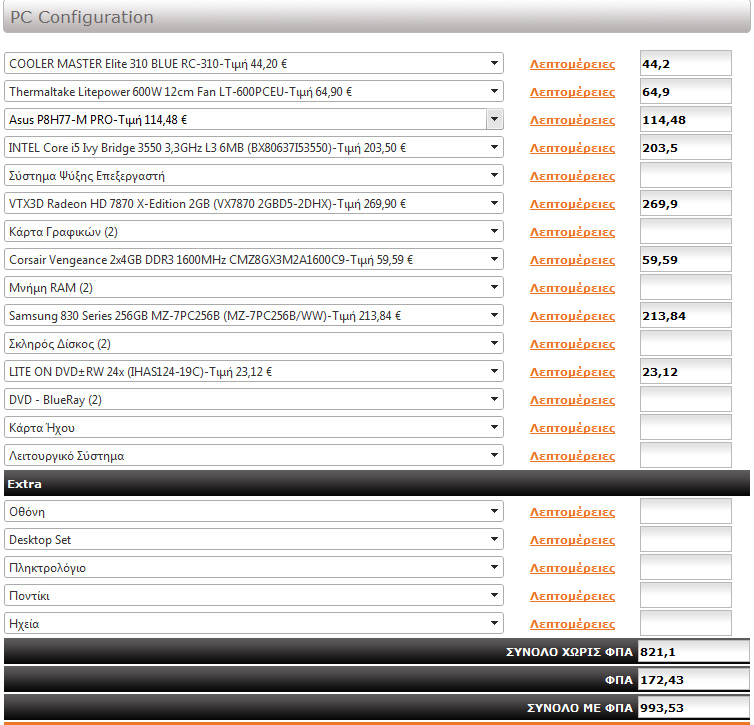
Task: Click the price field showing 59,59
Action: point(686,259)
